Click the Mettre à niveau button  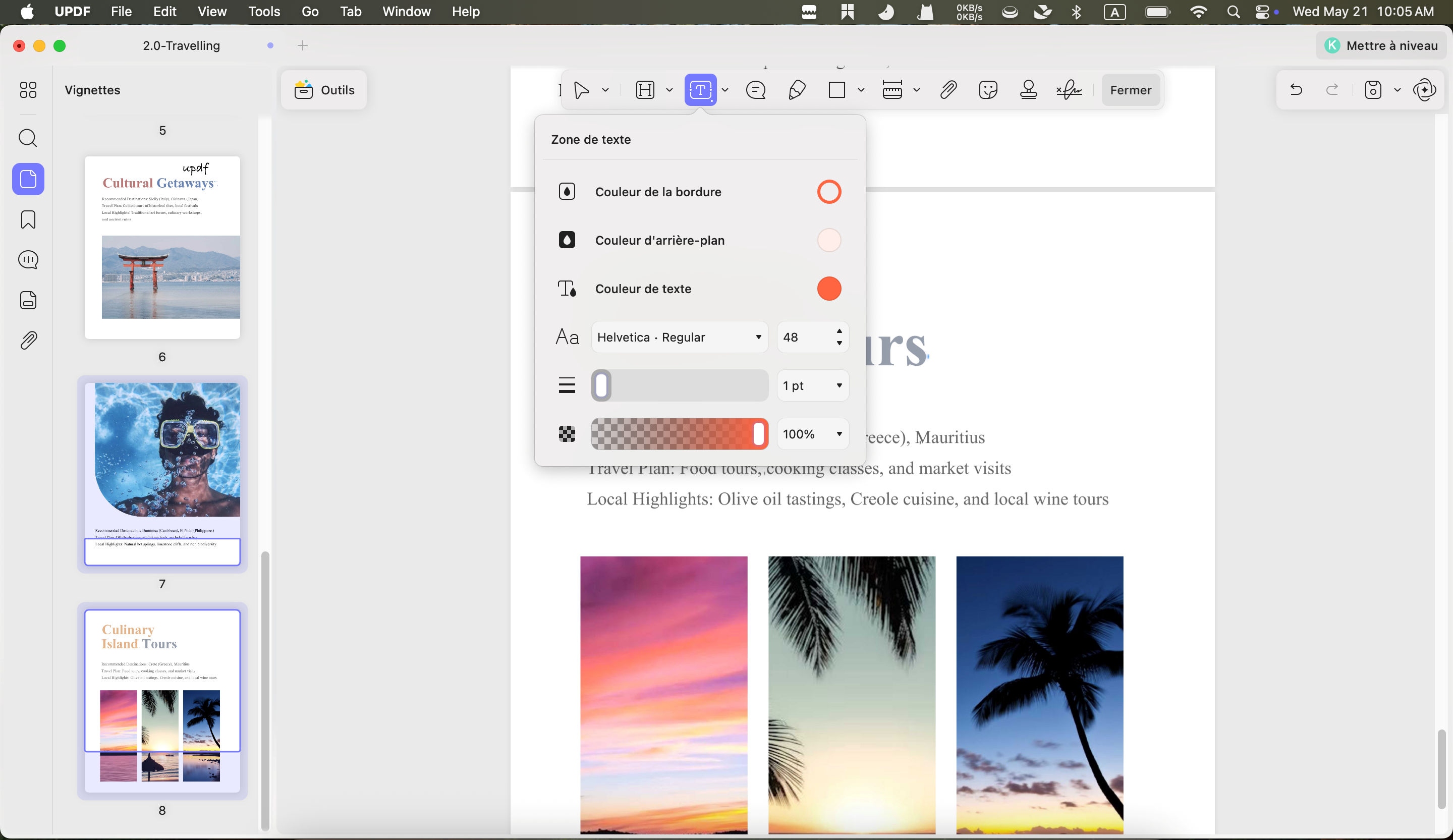coord(1380,45)
